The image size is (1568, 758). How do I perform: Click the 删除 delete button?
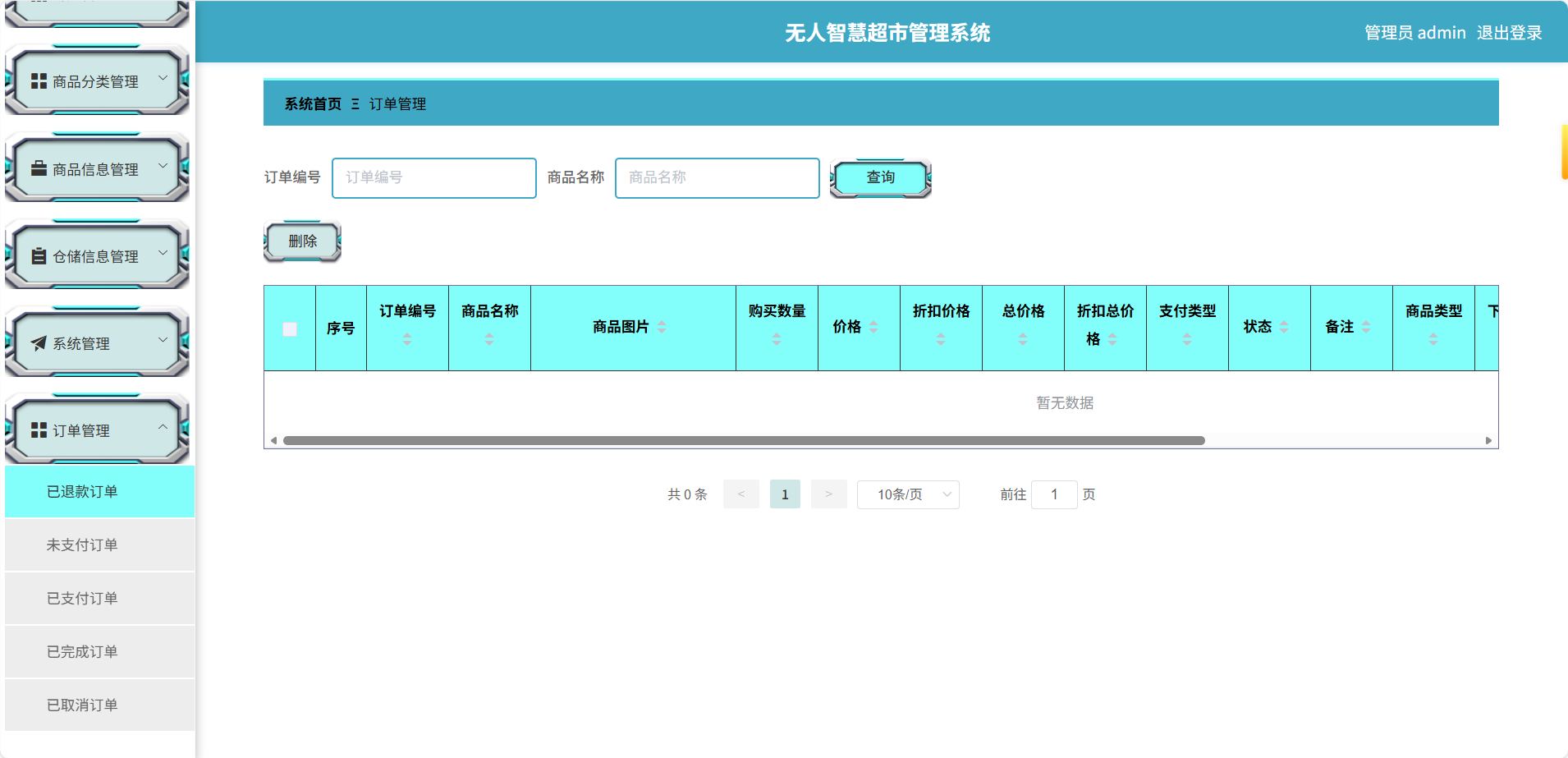(302, 241)
